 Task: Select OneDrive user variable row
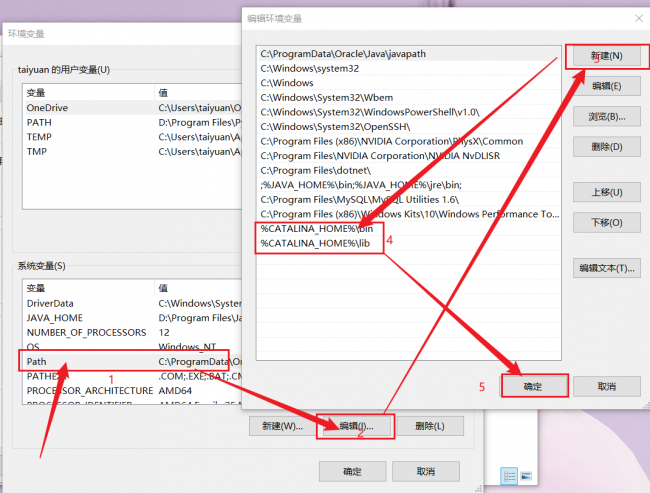point(133,108)
